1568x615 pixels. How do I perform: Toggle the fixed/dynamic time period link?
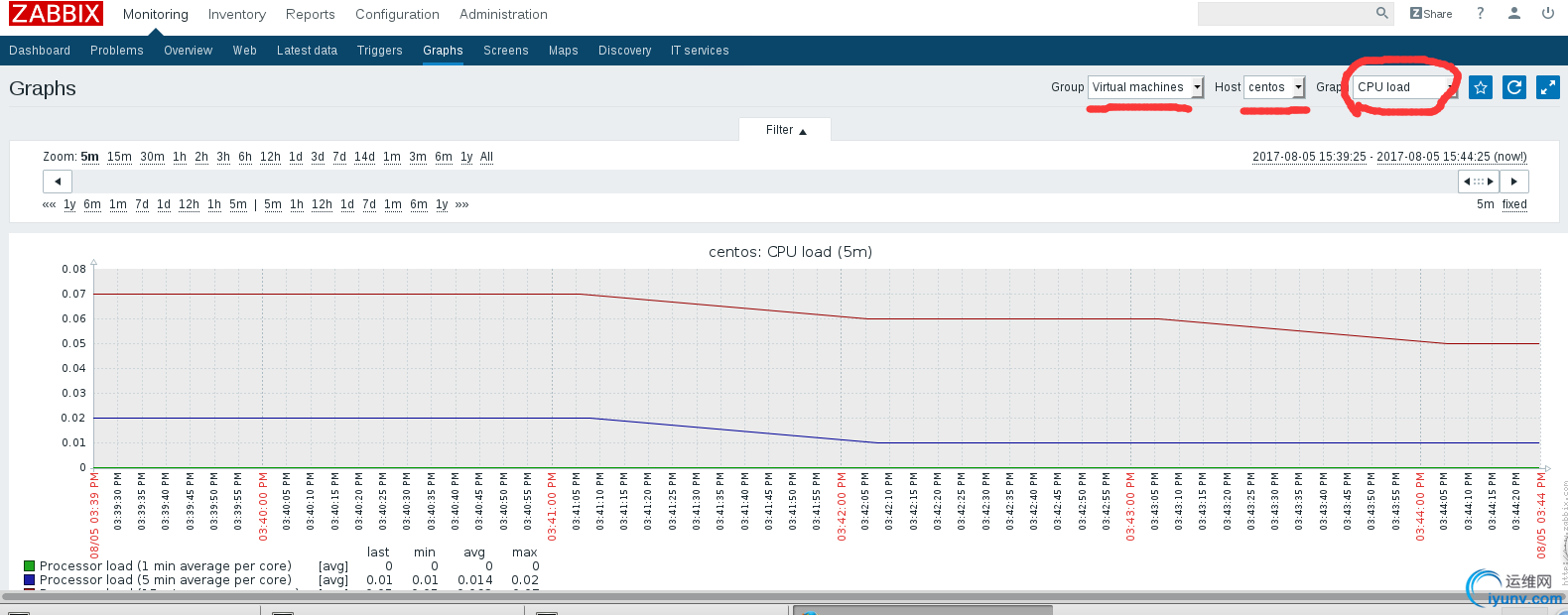[x=1513, y=204]
